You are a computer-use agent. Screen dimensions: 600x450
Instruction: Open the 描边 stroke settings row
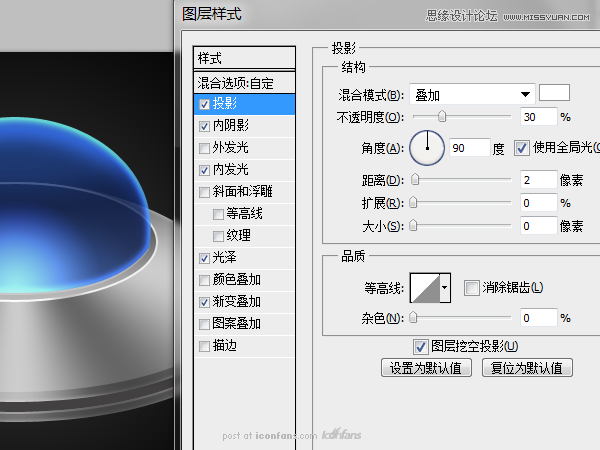pos(245,346)
